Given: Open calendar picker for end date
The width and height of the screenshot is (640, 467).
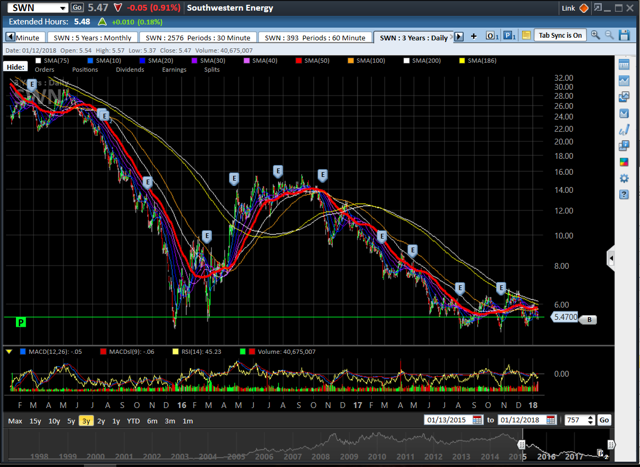Looking at the screenshot, I should point(551,420).
